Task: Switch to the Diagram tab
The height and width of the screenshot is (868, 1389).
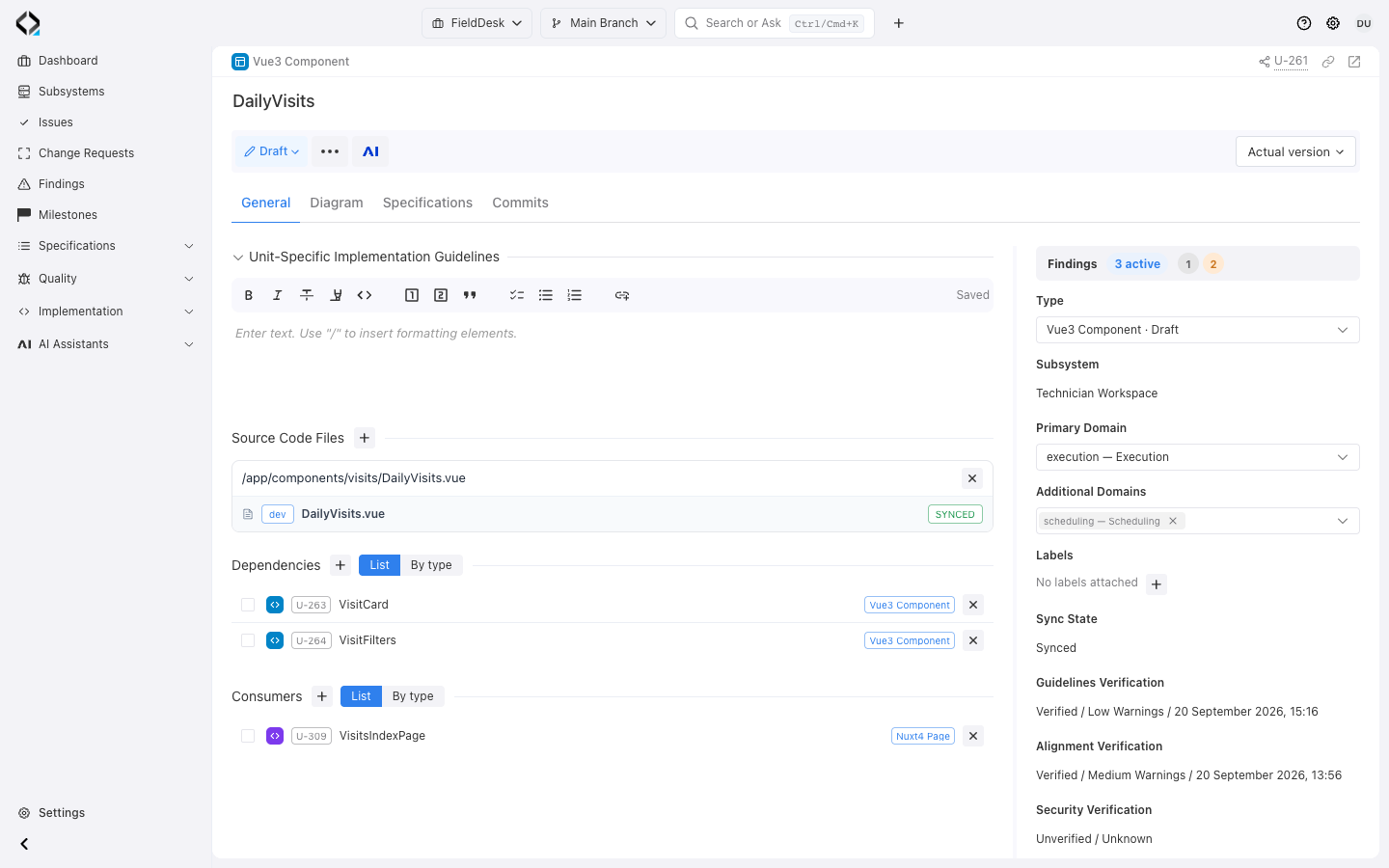Action: [x=337, y=203]
